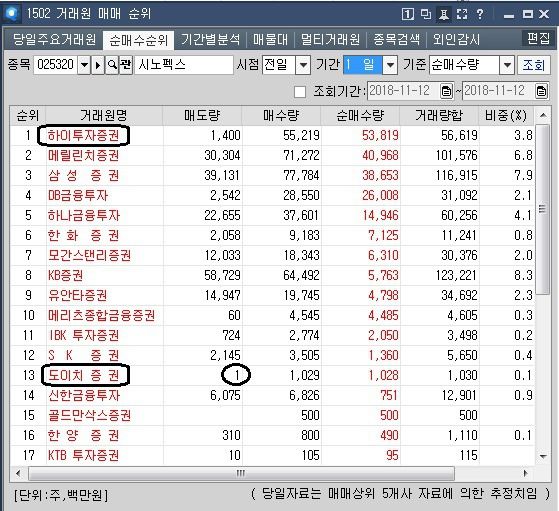
Task: Select the 한 화 증 권 row
Action: click(272, 235)
